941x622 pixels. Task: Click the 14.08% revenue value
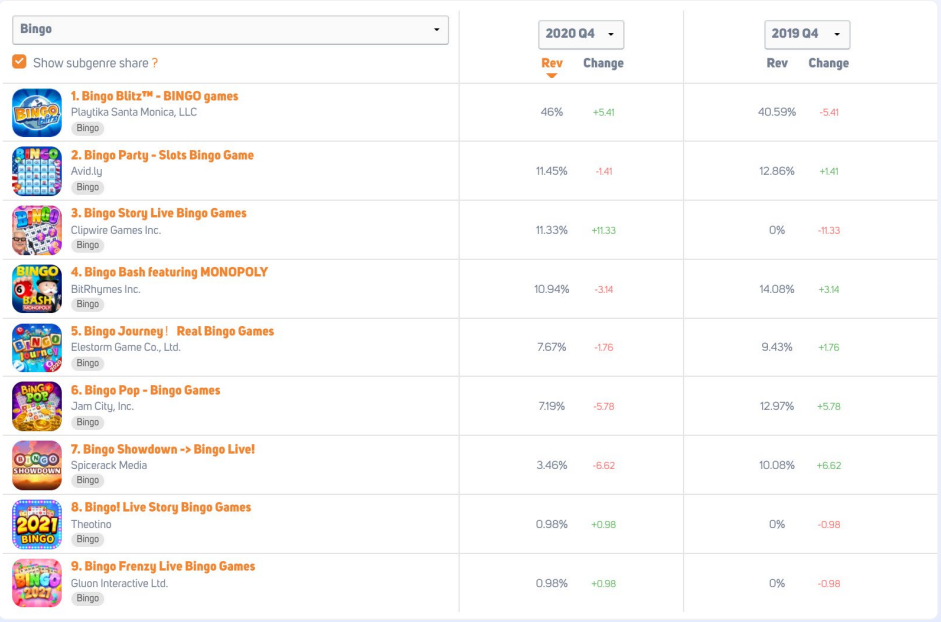tap(777, 289)
